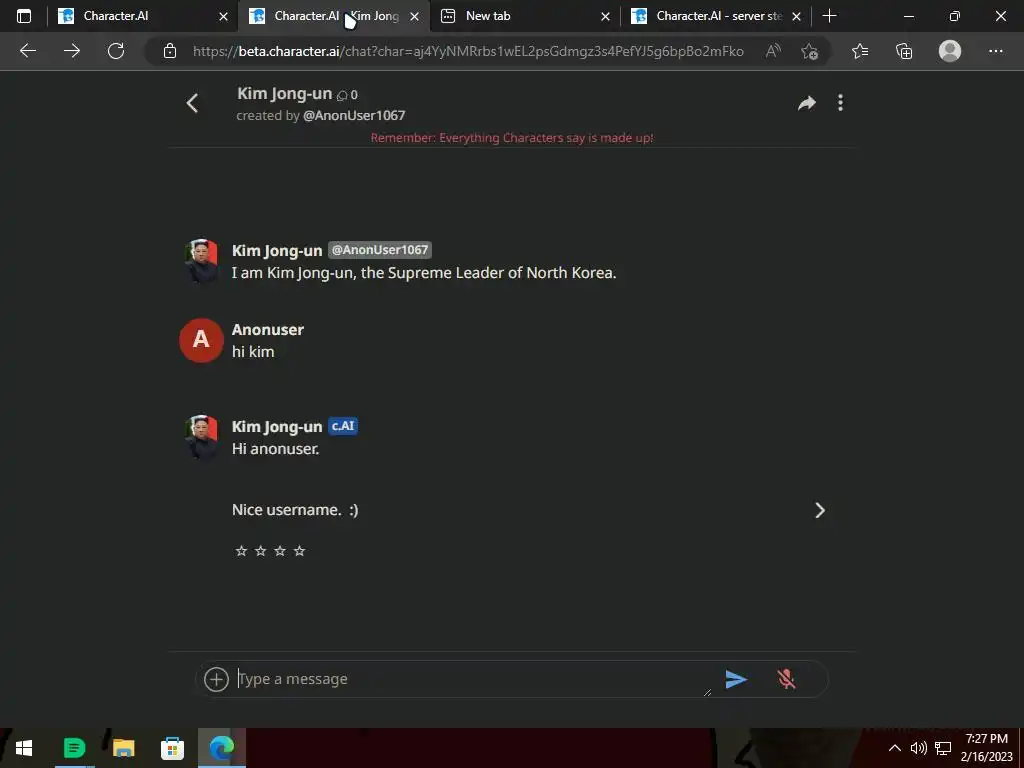The width and height of the screenshot is (1024, 768).
Task: Toggle the muted microphone icon
Action: [x=786, y=679]
